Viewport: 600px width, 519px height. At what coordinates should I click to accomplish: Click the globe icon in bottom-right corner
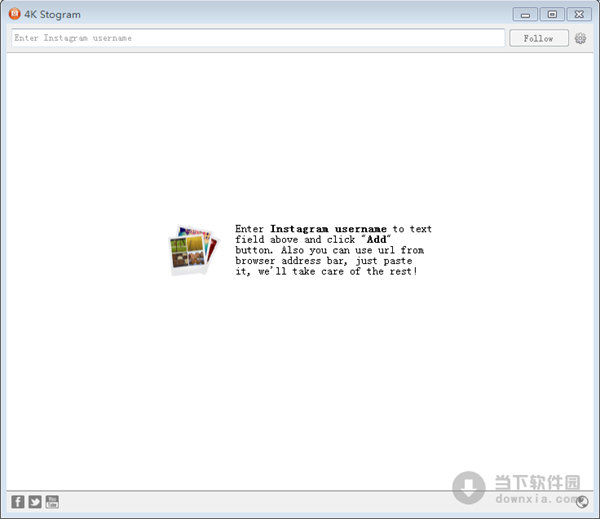click(x=582, y=501)
